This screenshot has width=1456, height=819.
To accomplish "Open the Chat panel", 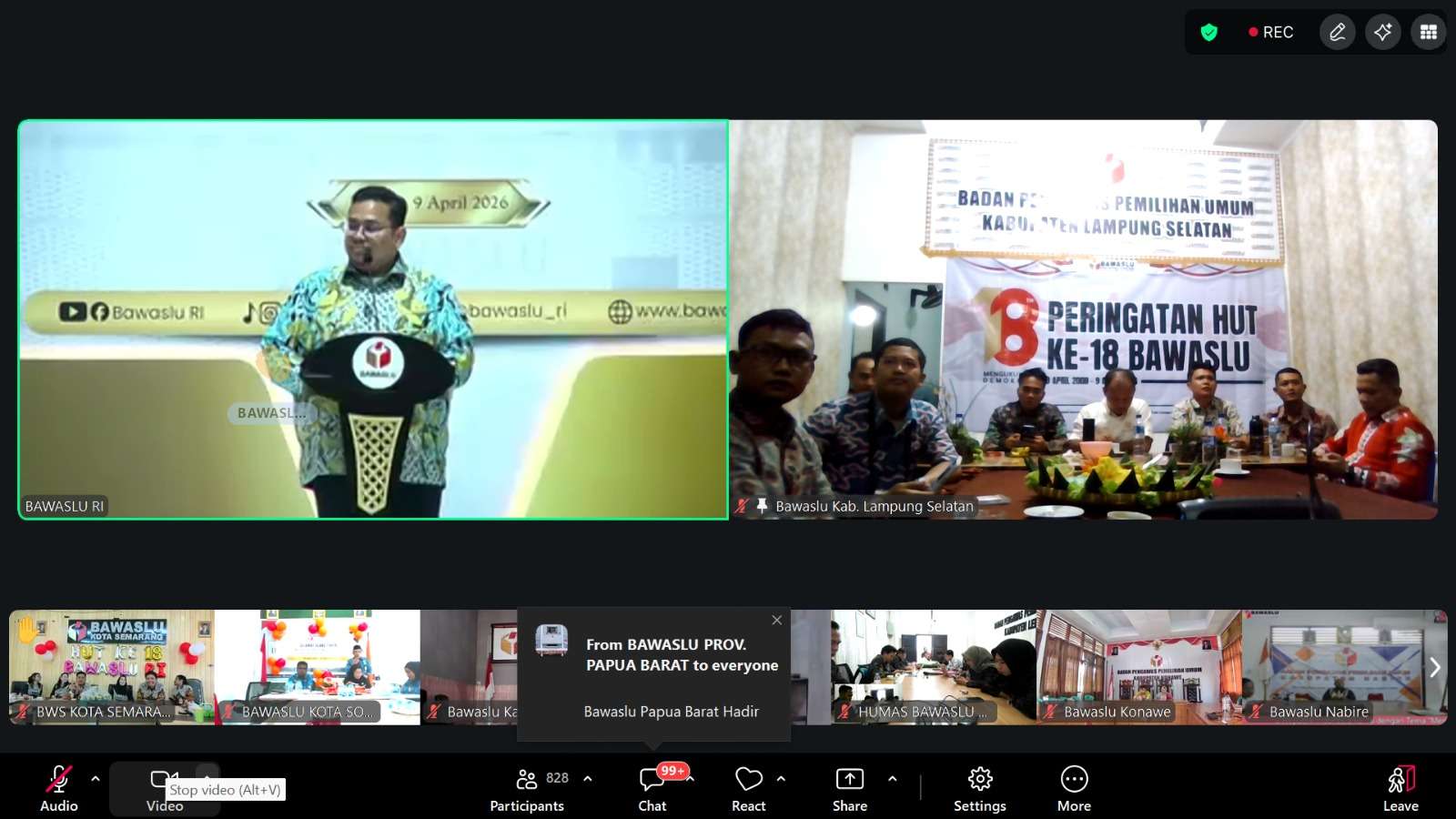I will coord(652,788).
